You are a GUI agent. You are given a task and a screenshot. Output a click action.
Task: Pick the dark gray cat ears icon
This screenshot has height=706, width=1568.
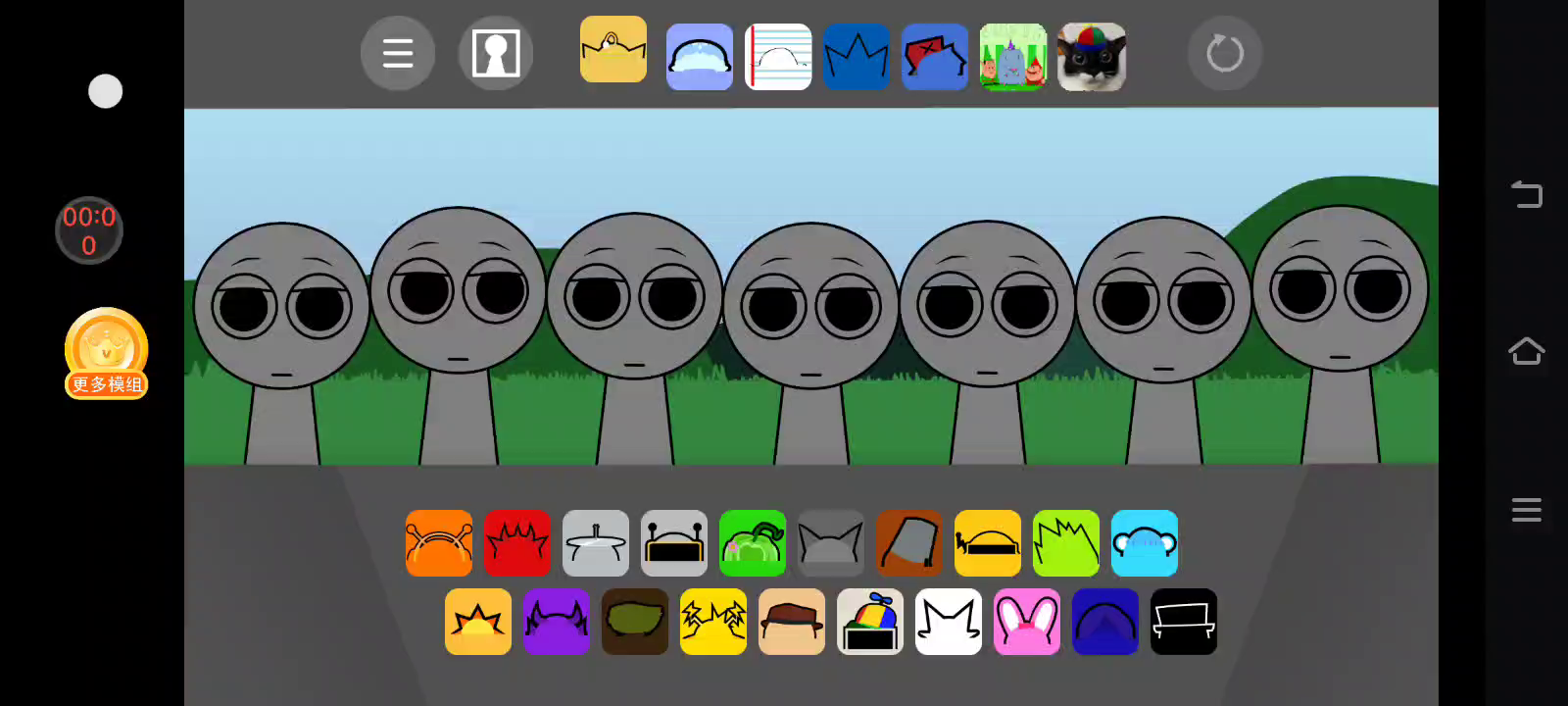point(831,543)
